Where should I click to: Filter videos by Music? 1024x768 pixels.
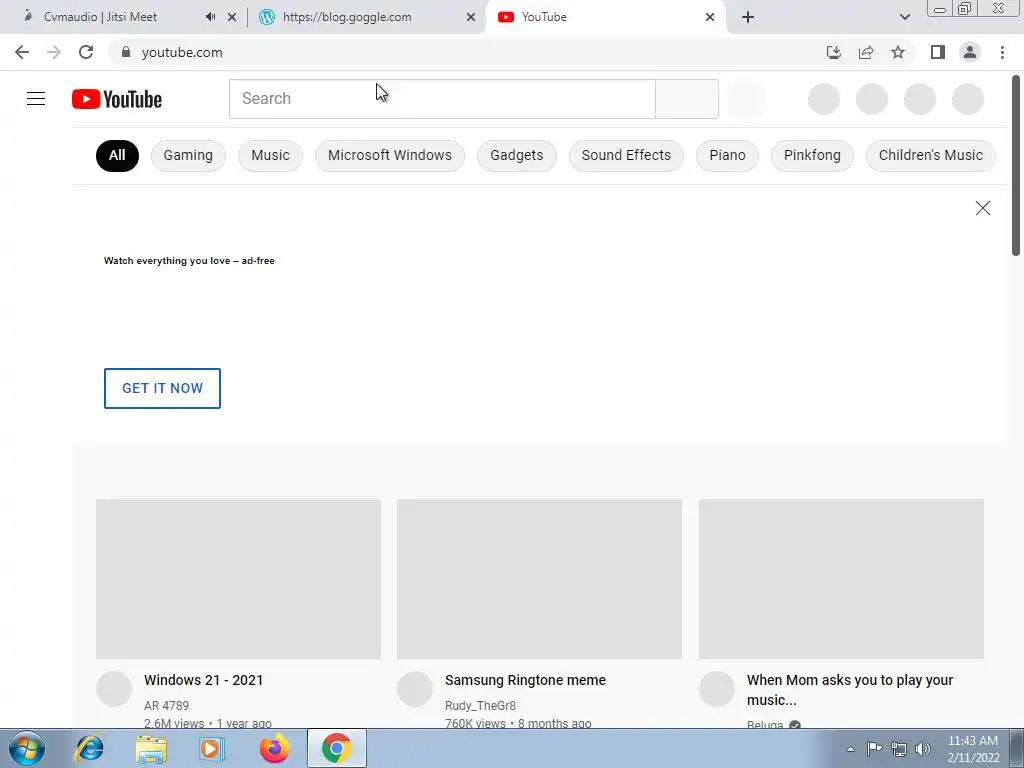(270, 155)
